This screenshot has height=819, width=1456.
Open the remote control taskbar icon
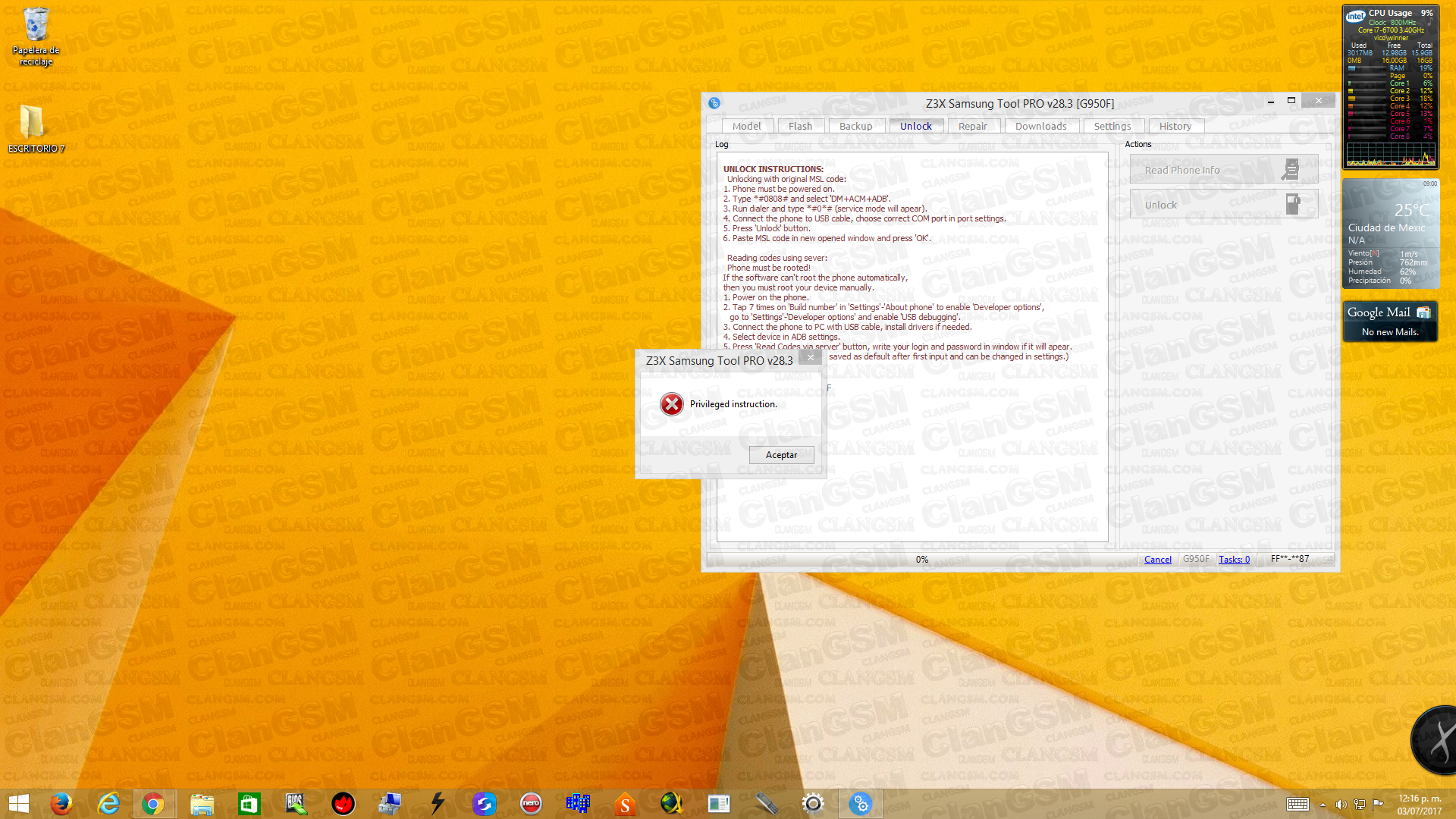tap(766, 804)
